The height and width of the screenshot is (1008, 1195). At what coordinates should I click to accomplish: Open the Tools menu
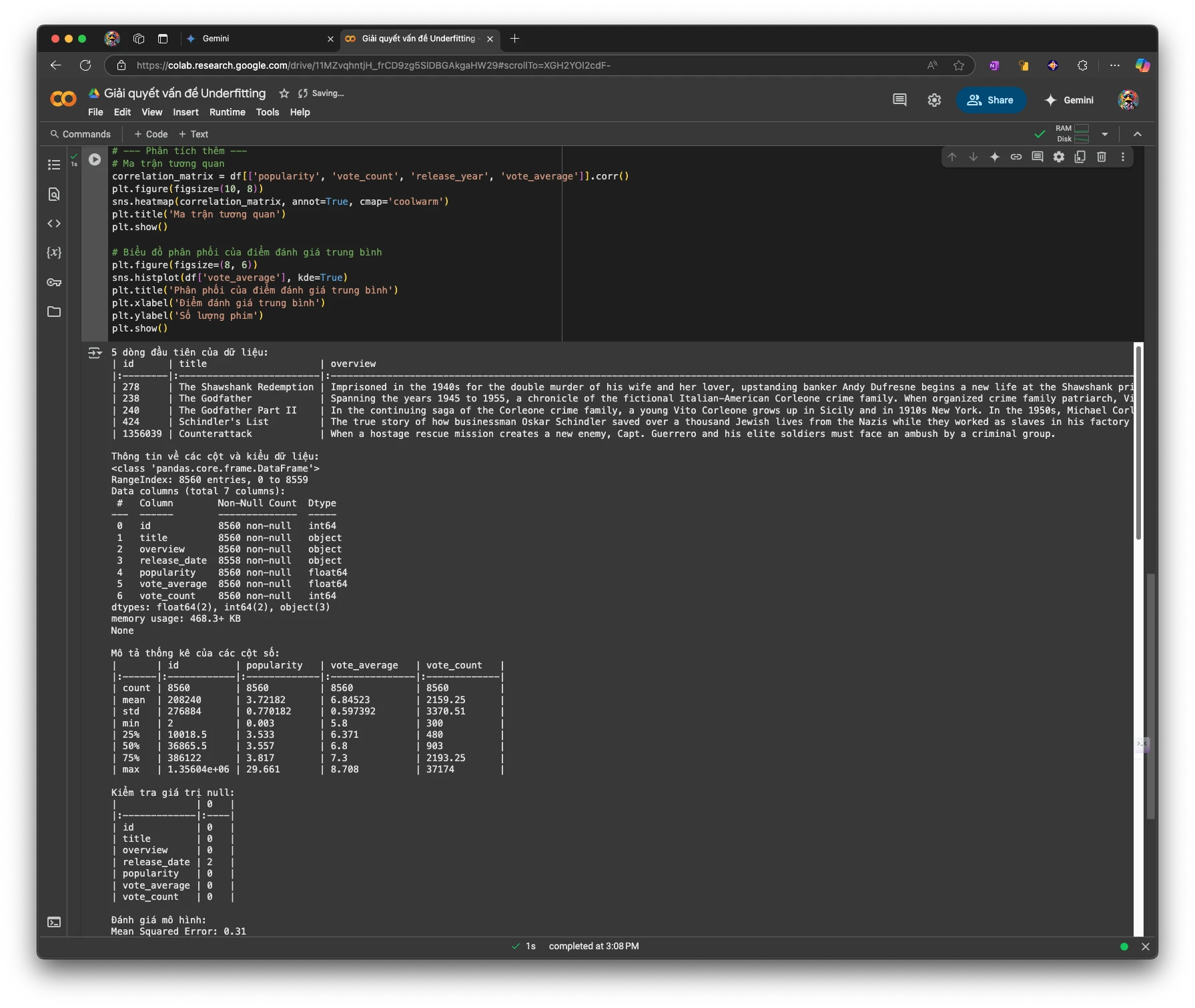click(268, 112)
